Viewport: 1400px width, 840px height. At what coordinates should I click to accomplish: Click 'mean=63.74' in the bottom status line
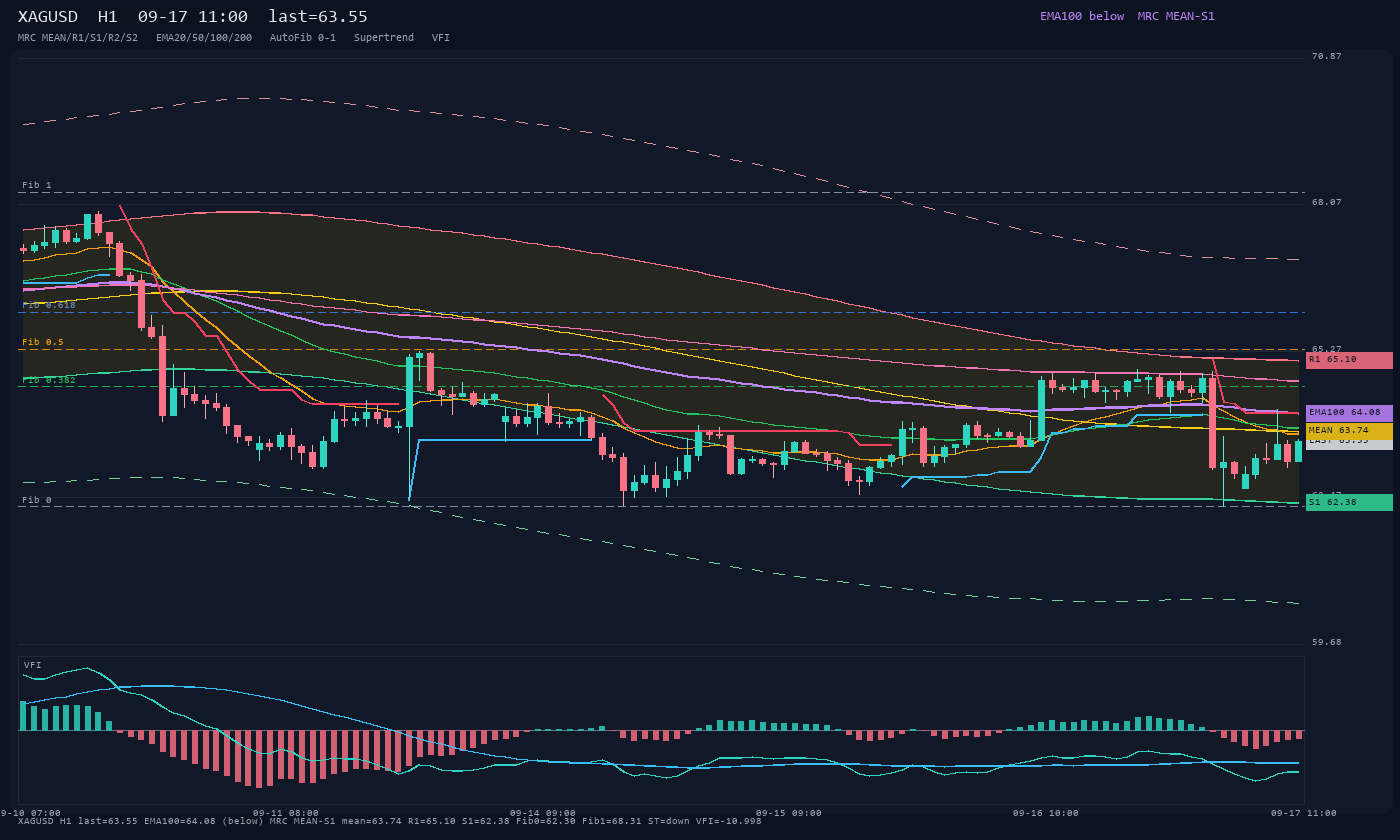tap(372, 821)
